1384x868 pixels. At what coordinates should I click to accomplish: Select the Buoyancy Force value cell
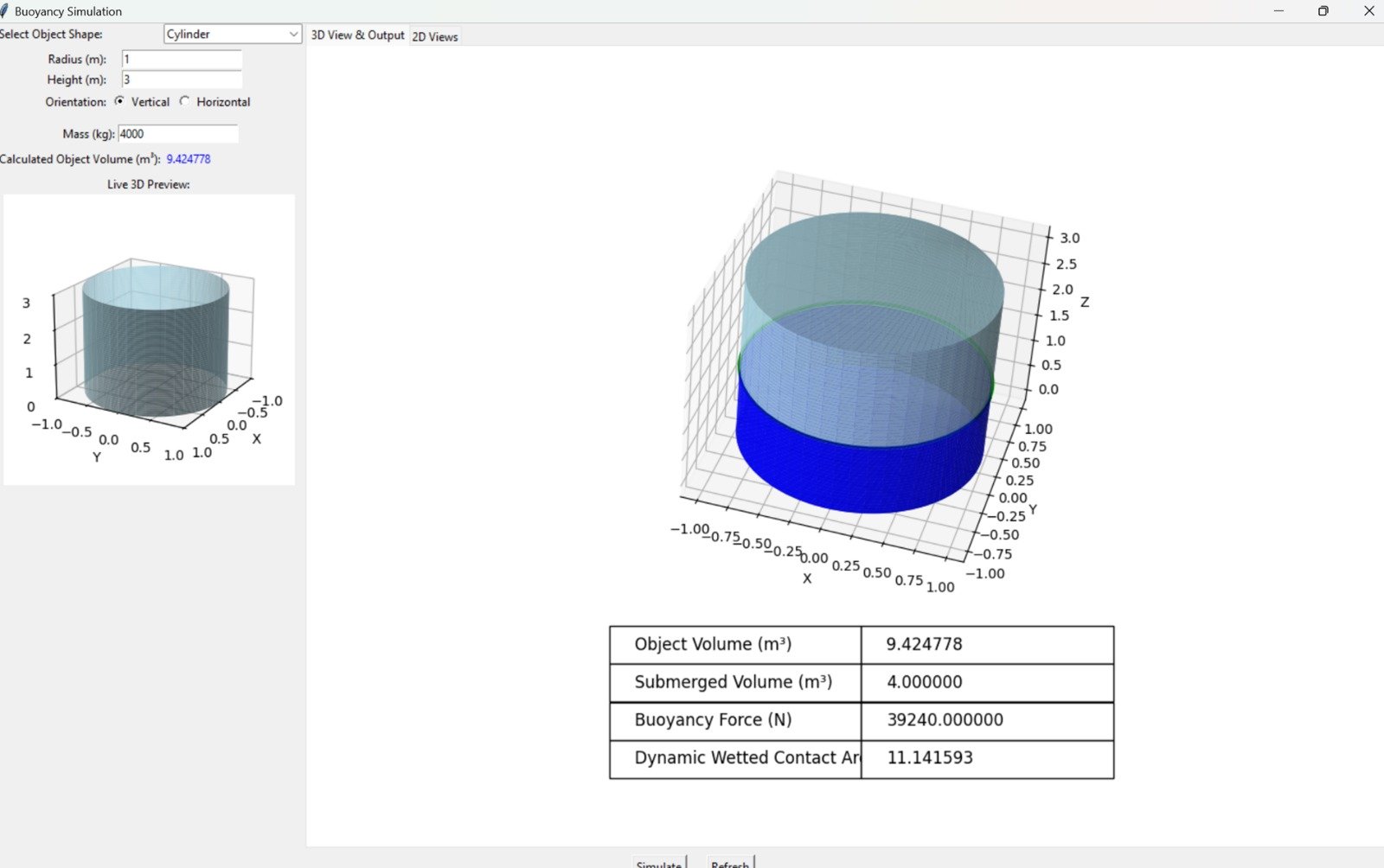tap(987, 721)
